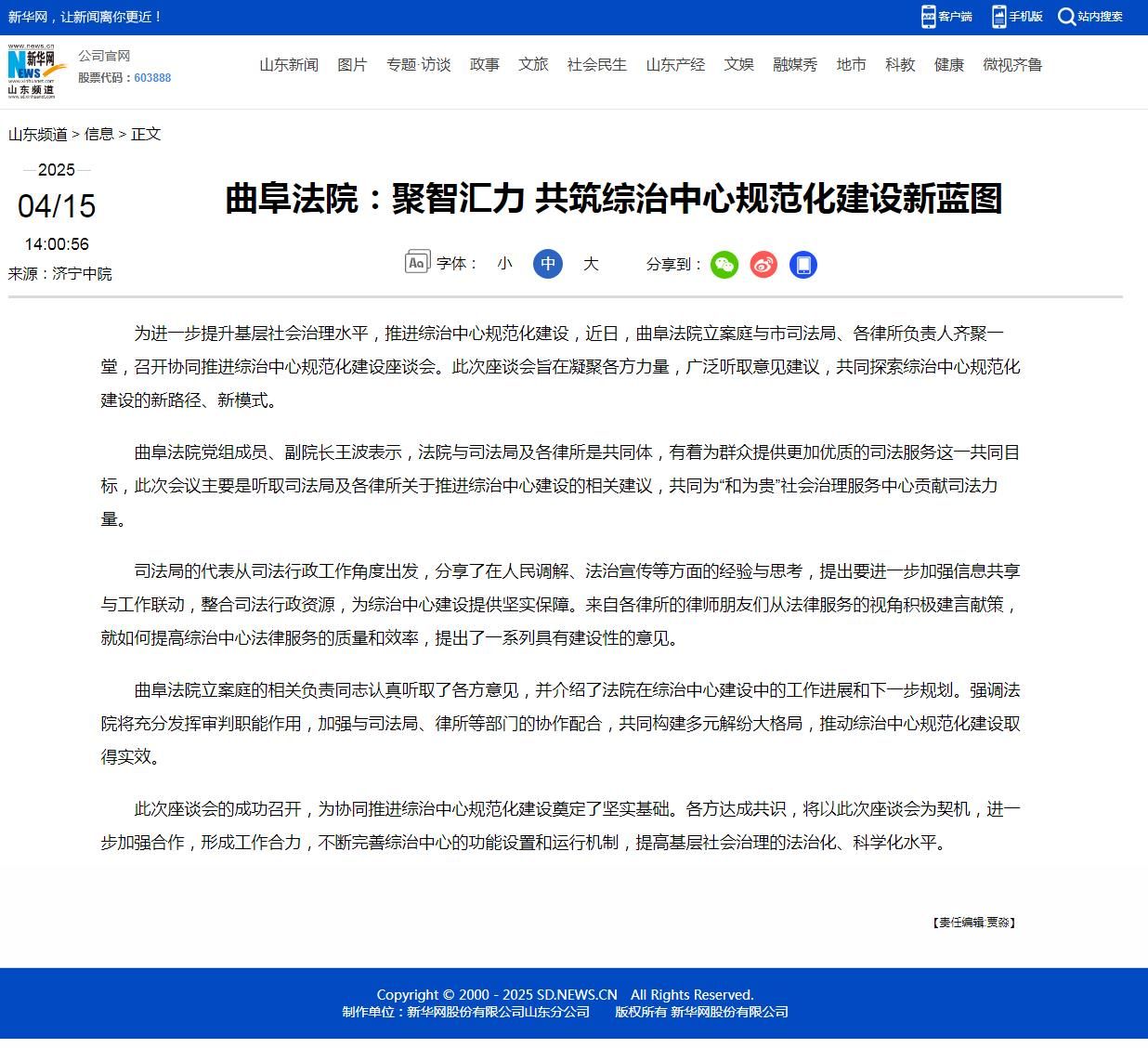The image size is (1148, 1048).
Task: Click the 手机版 text link
Action: click(x=1026, y=17)
